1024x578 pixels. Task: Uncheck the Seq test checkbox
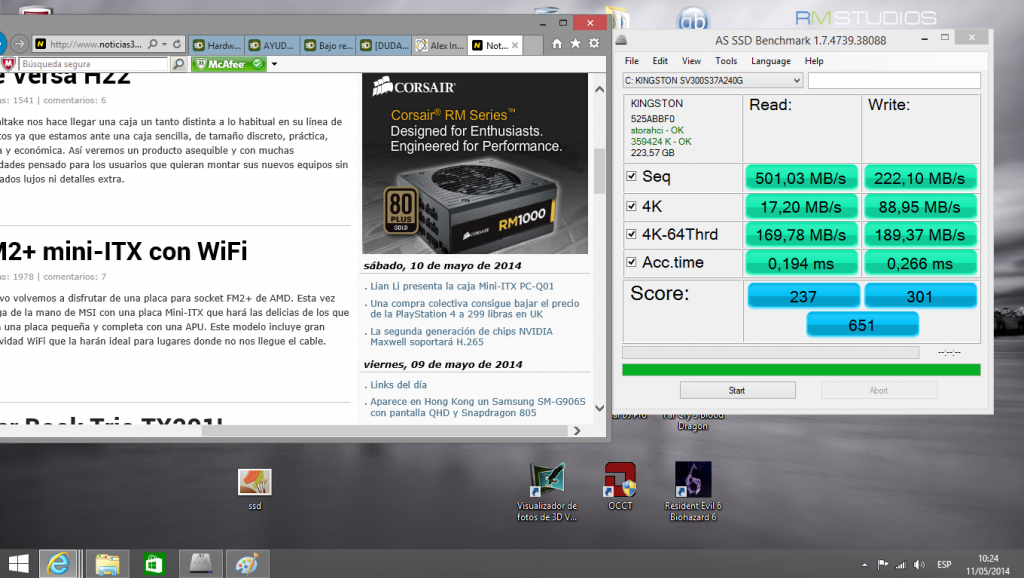tap(632, 176)
